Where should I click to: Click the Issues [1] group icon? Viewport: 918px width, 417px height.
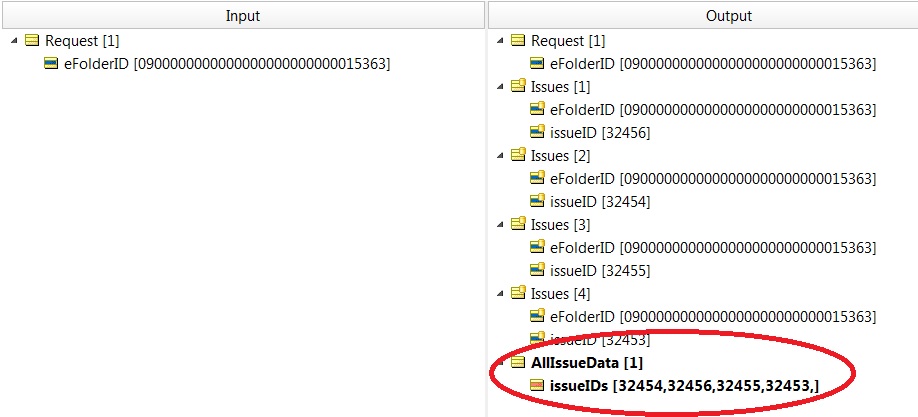click(518, 86)
